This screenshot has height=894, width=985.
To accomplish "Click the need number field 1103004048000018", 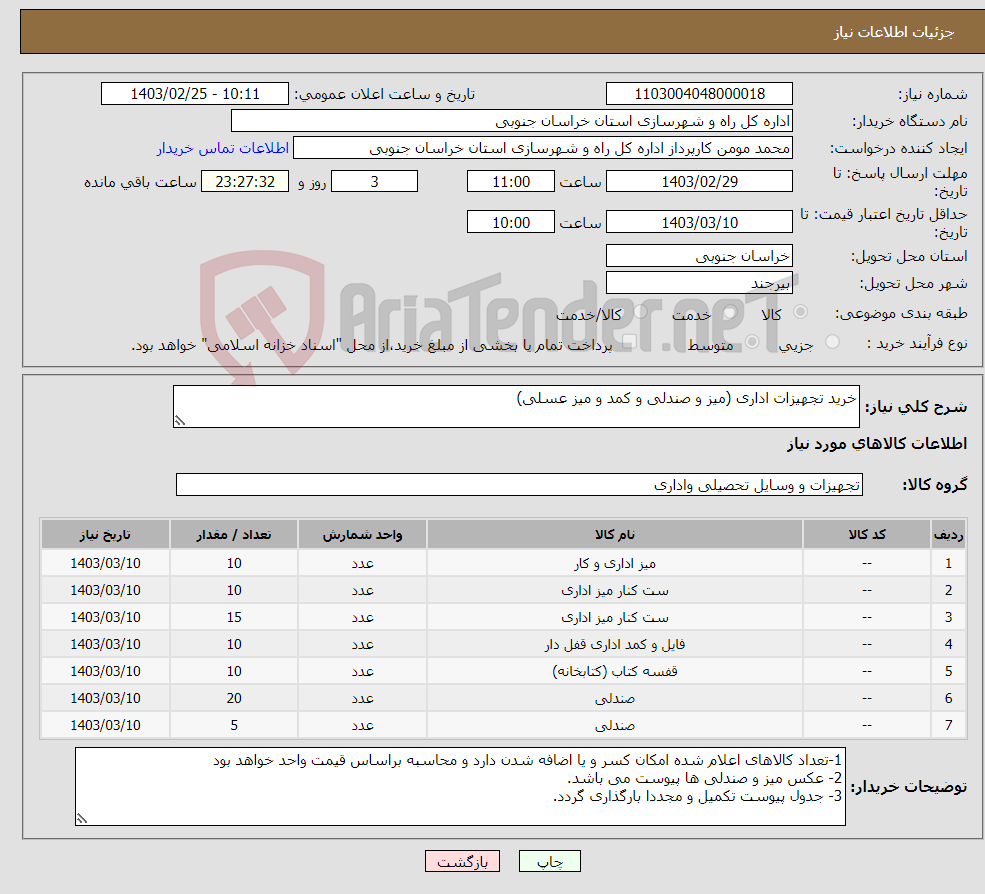I will [699, 94].
